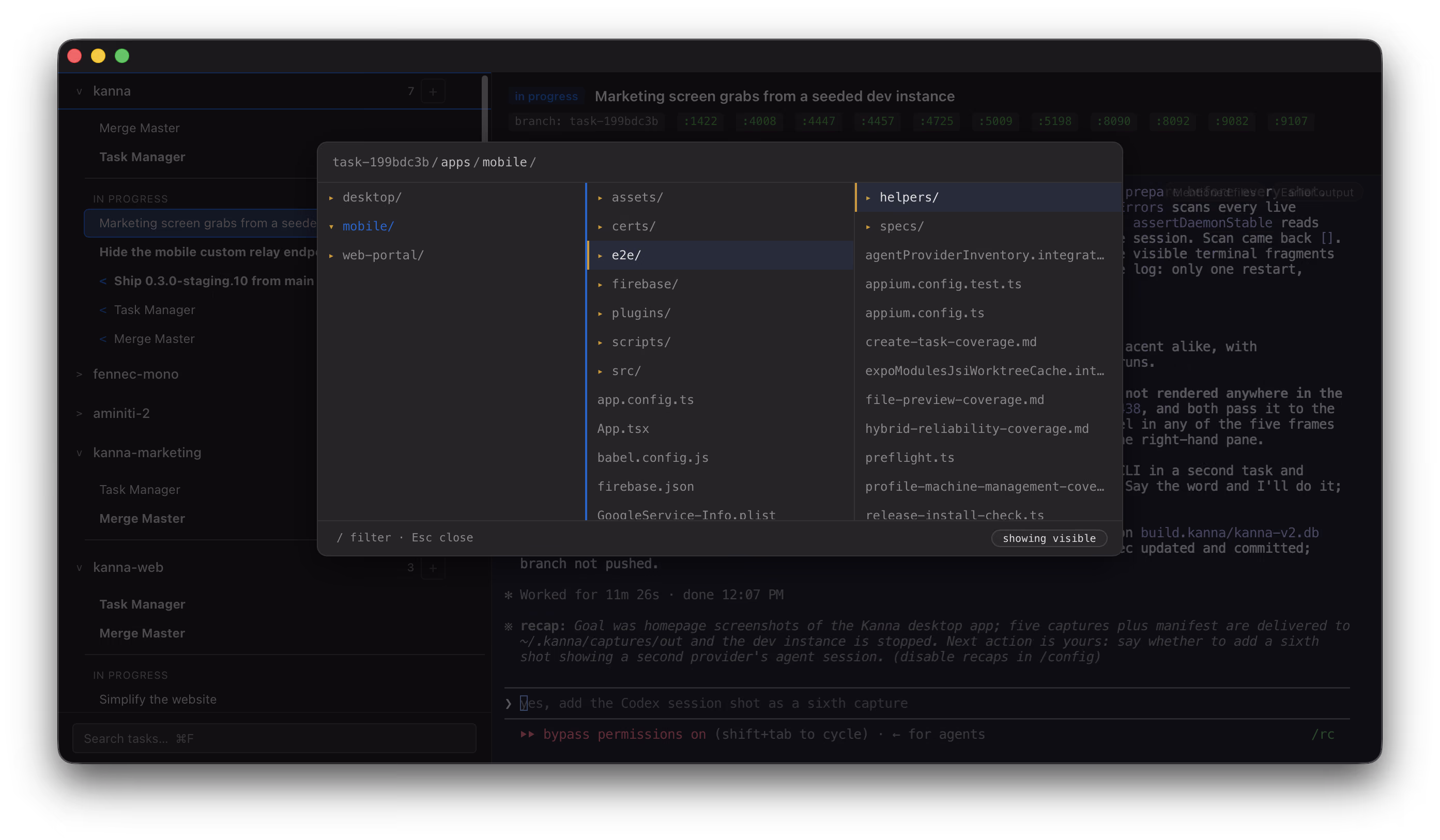
Task: Select Task Manager under kanna-marketing
Action: tap(140, 490)
